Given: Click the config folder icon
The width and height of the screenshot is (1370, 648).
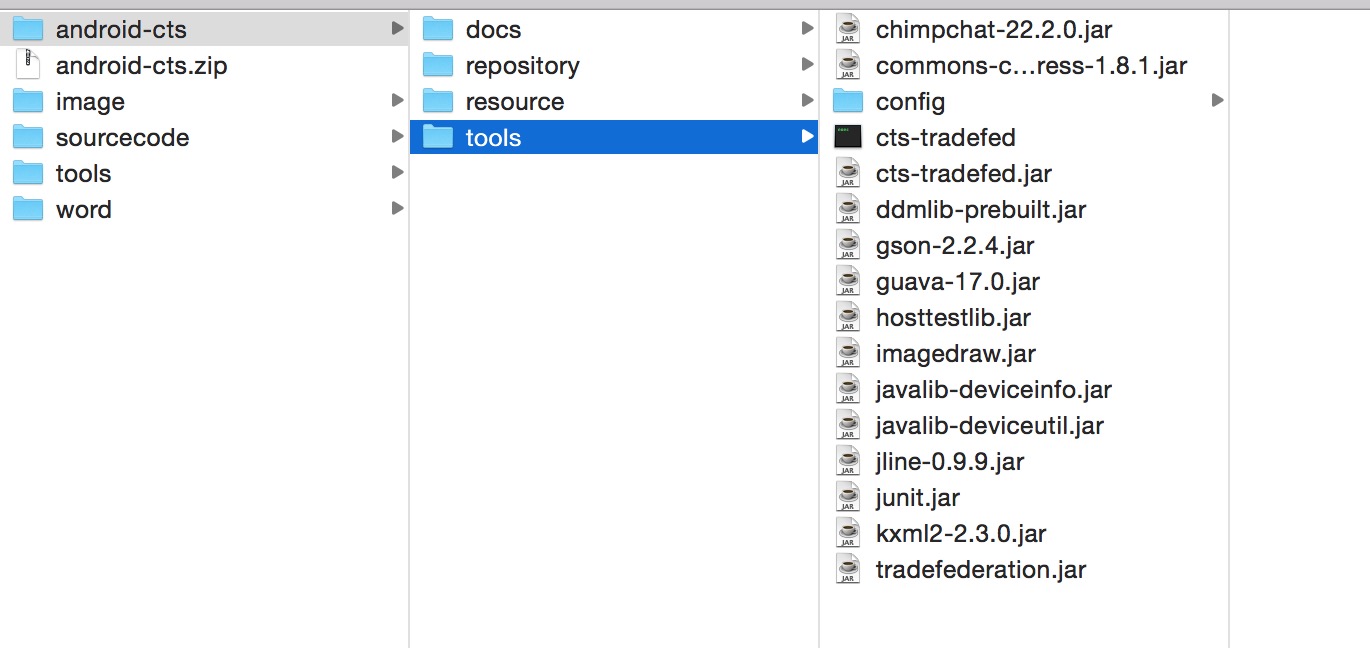Looking at the screenshot, I should (x=848, y=101).
